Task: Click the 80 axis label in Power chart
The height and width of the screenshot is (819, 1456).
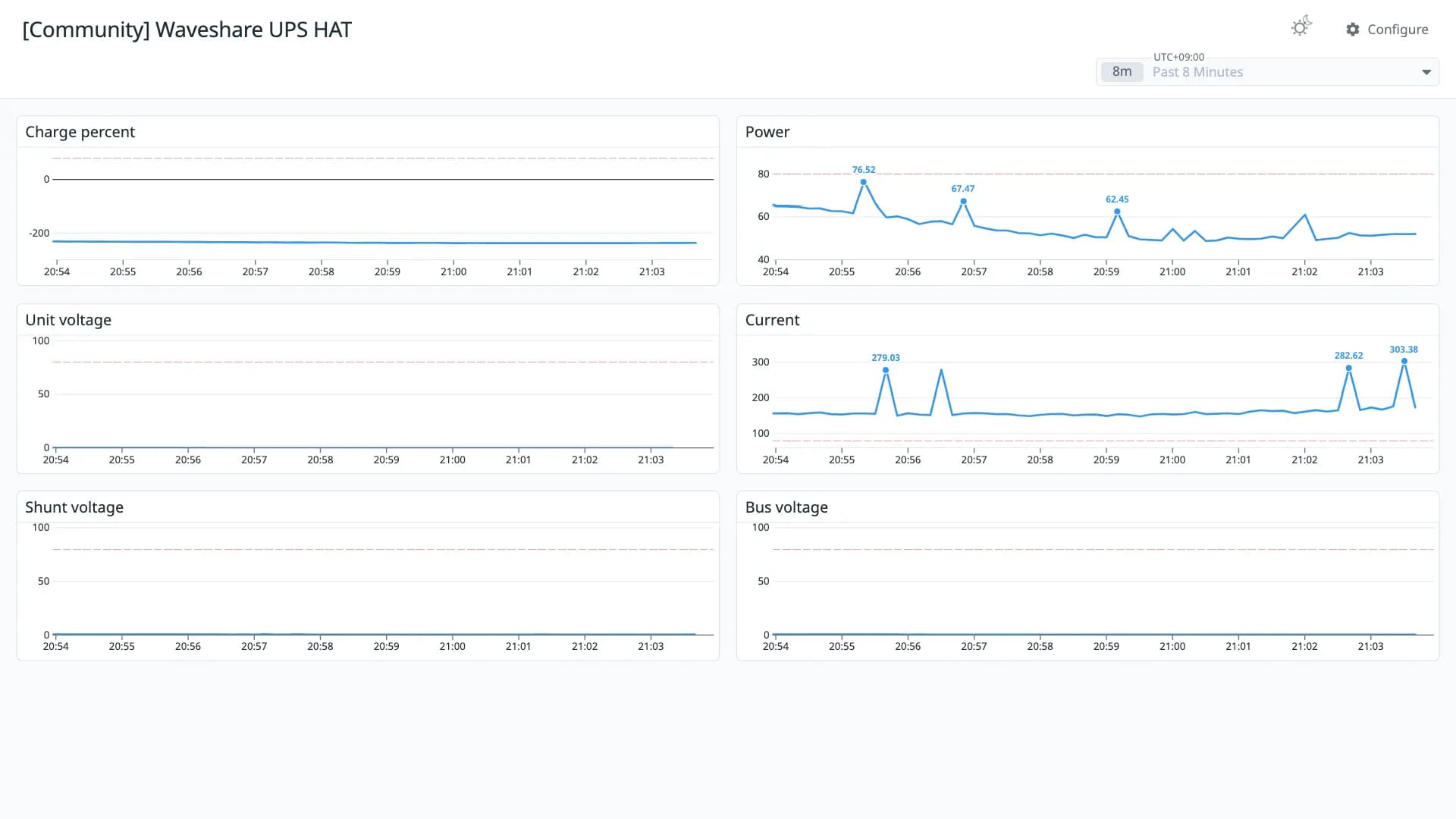Action: click(764, 174)
